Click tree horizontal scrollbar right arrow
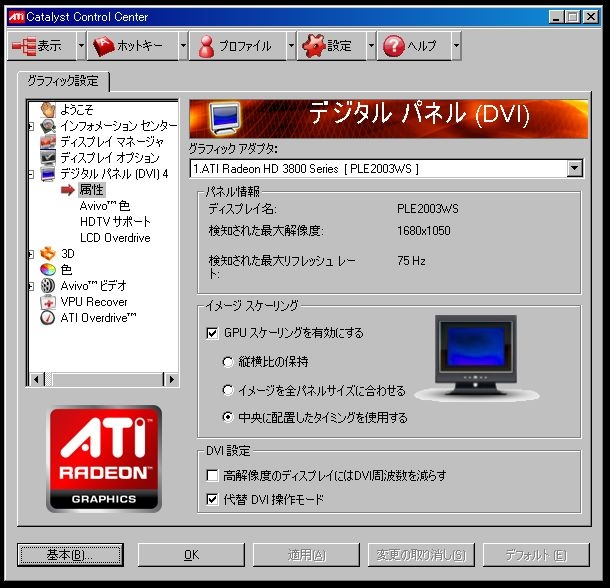Screen dimensions: 610x588 [x=171, y=379]
